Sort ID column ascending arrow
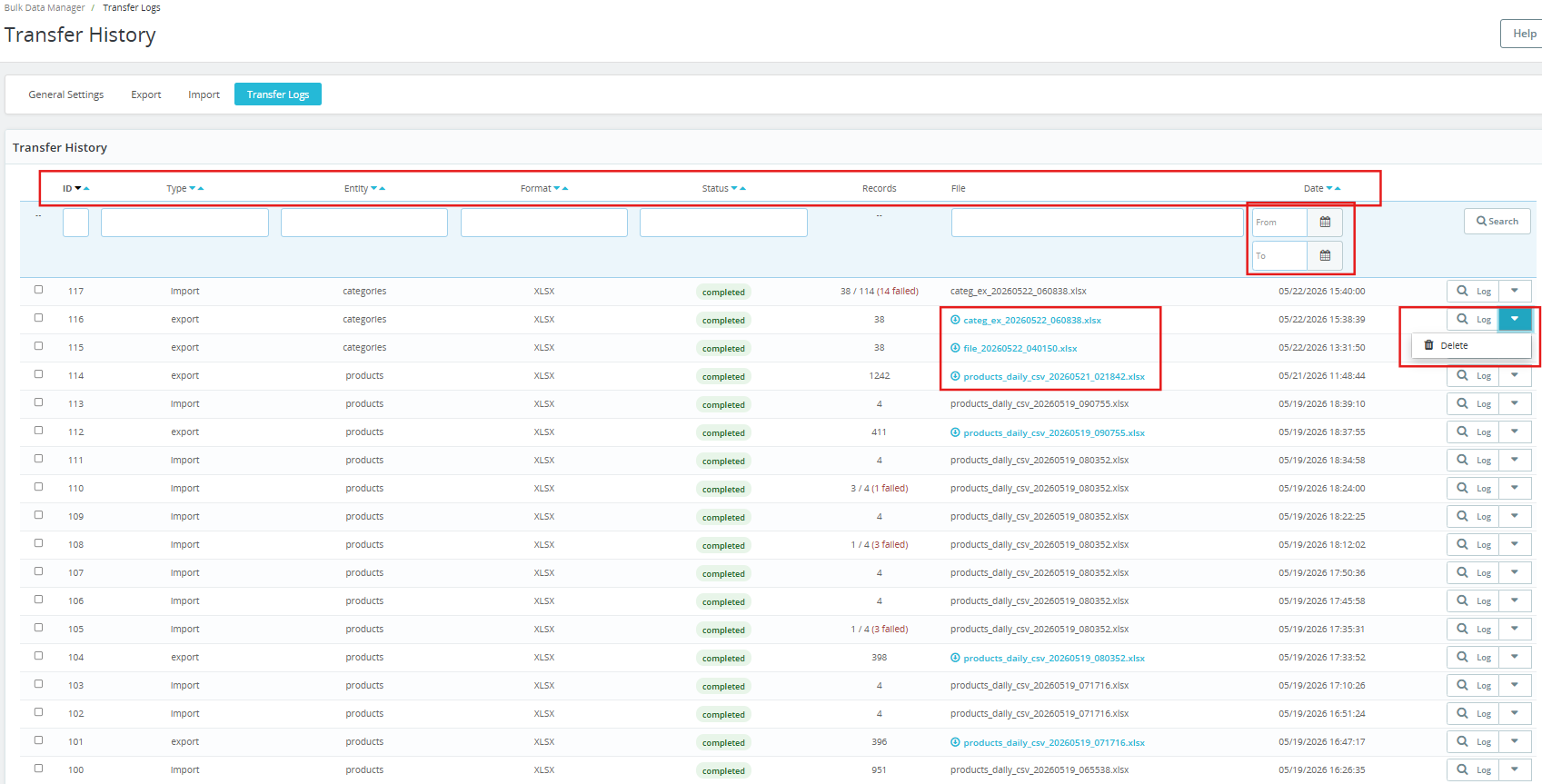Viewport: 1542px width, 784px height. click(x=86, y=188)
